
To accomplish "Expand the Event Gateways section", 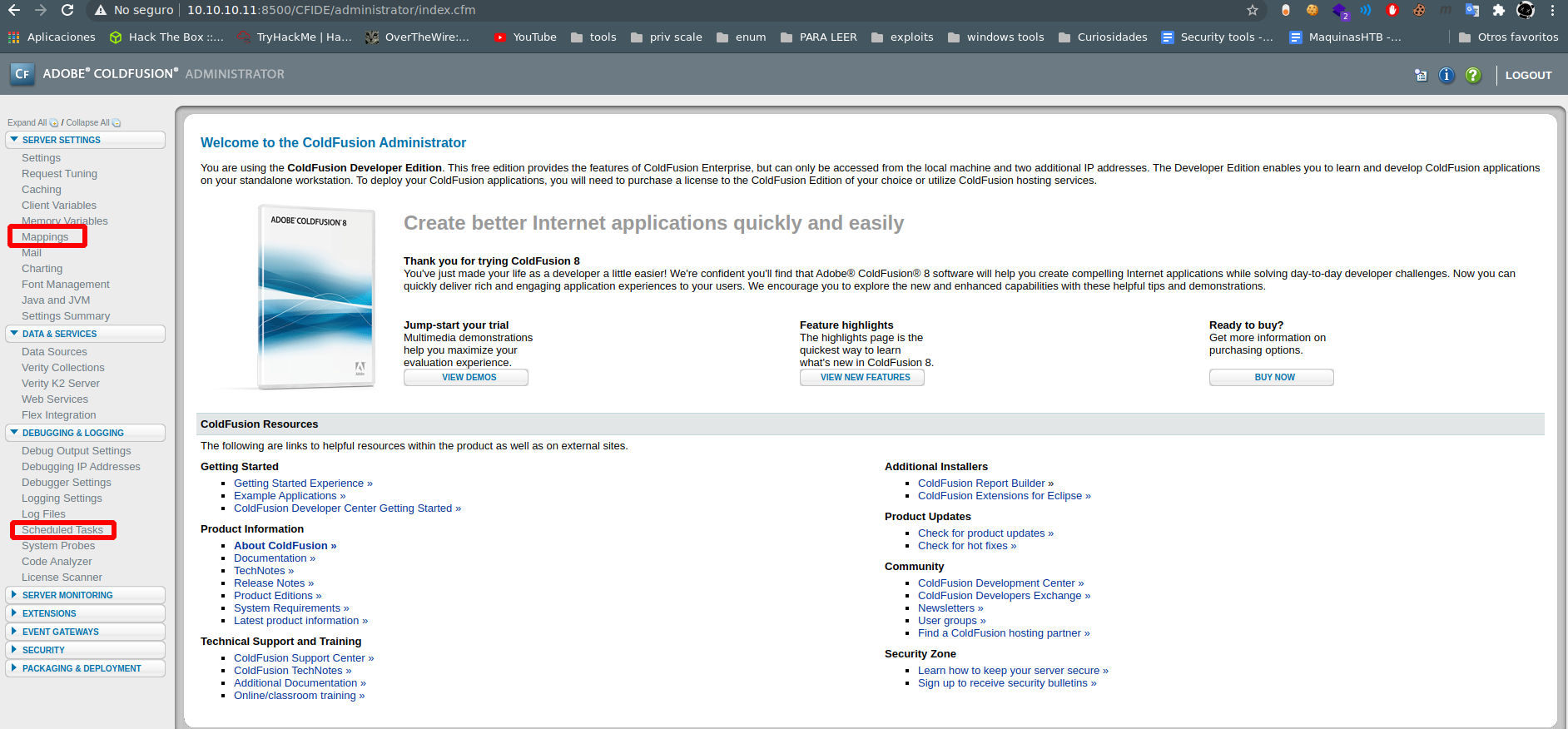I will coord(85,632).
